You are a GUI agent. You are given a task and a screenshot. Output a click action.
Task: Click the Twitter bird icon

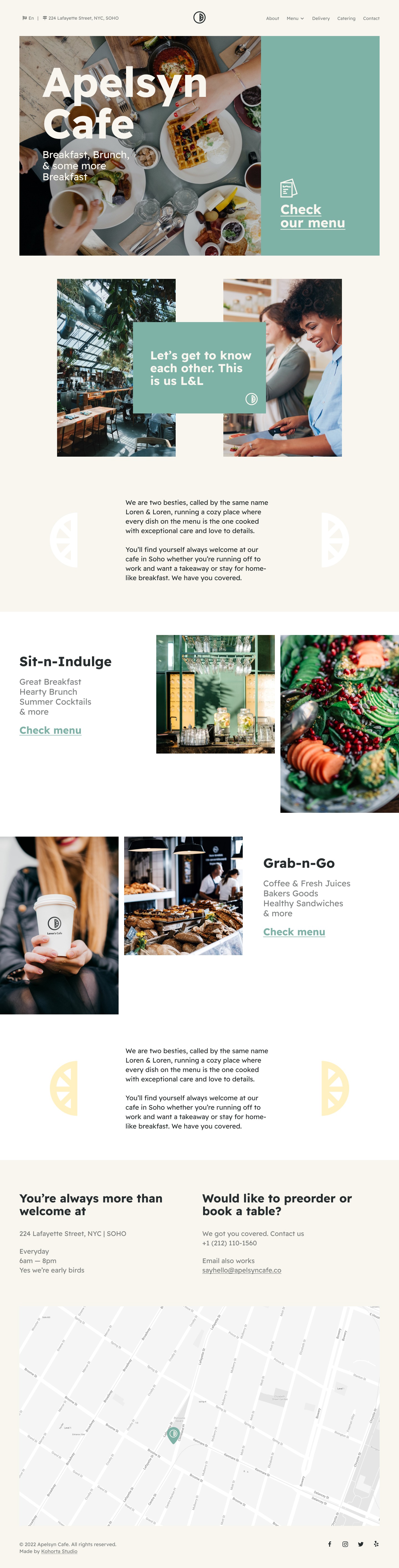(x=360, y=1544)
